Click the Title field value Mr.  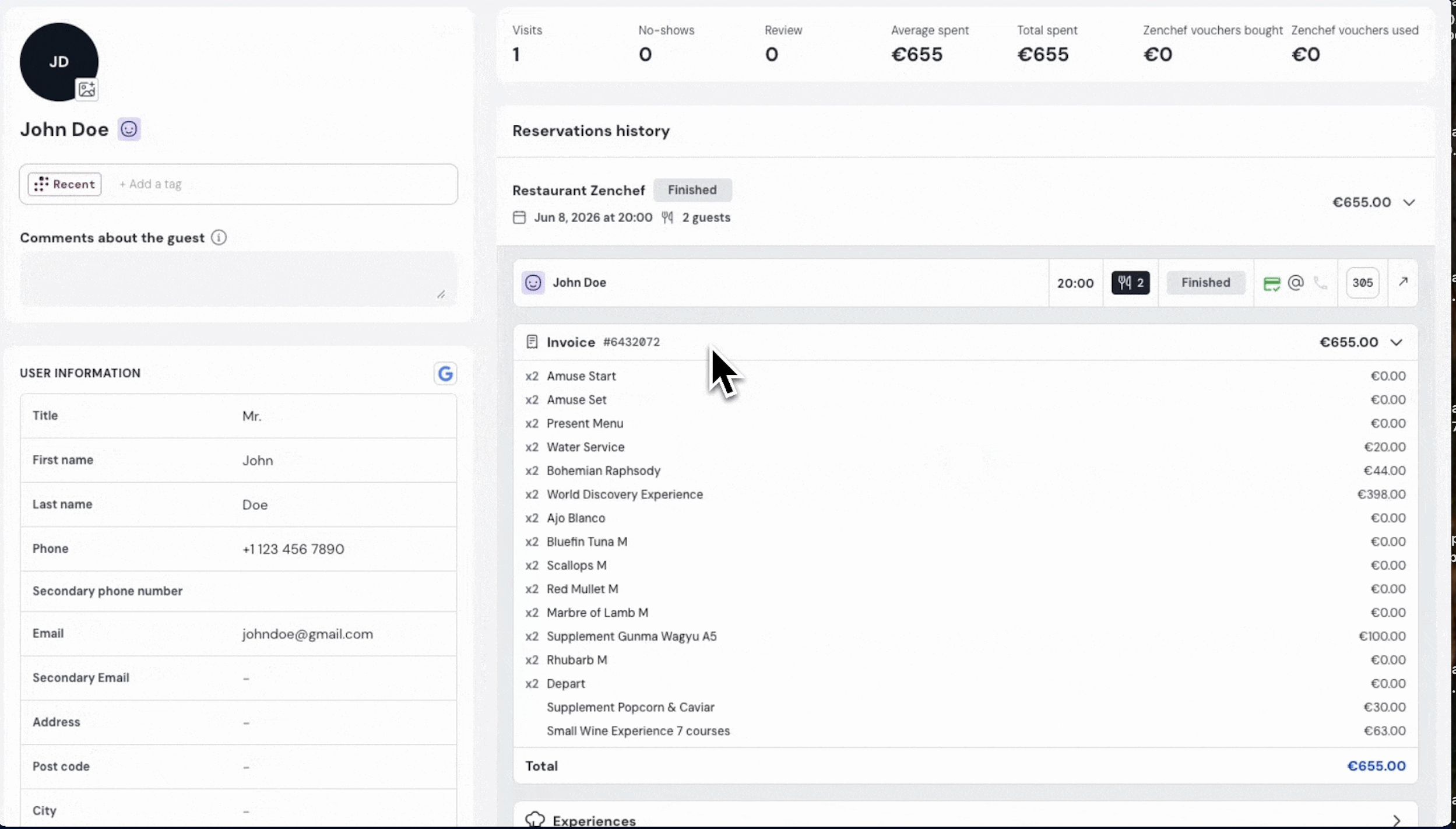point(252,416)
